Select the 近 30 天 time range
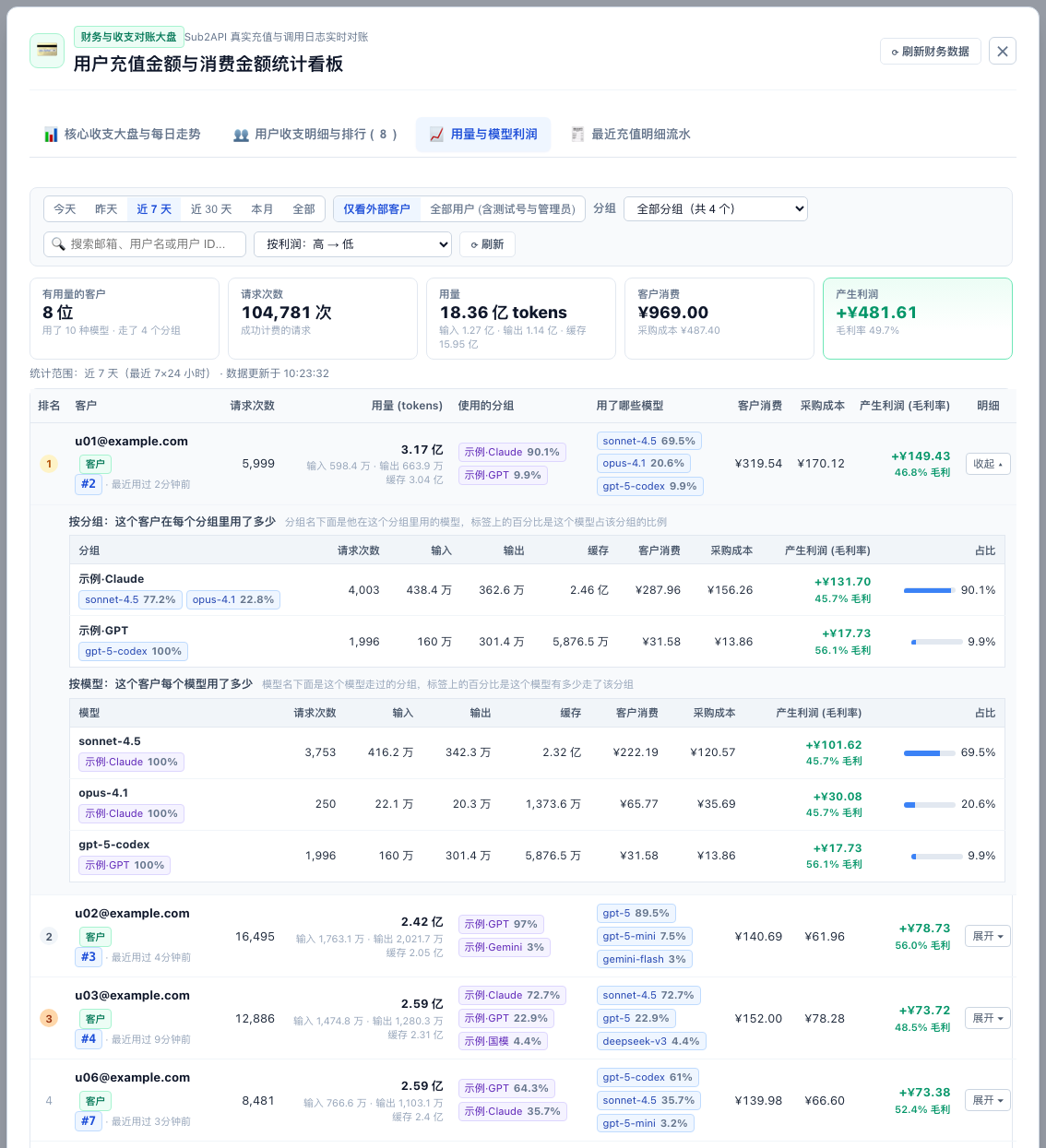The image size is (1046, 1148). [x=211, y=209]
